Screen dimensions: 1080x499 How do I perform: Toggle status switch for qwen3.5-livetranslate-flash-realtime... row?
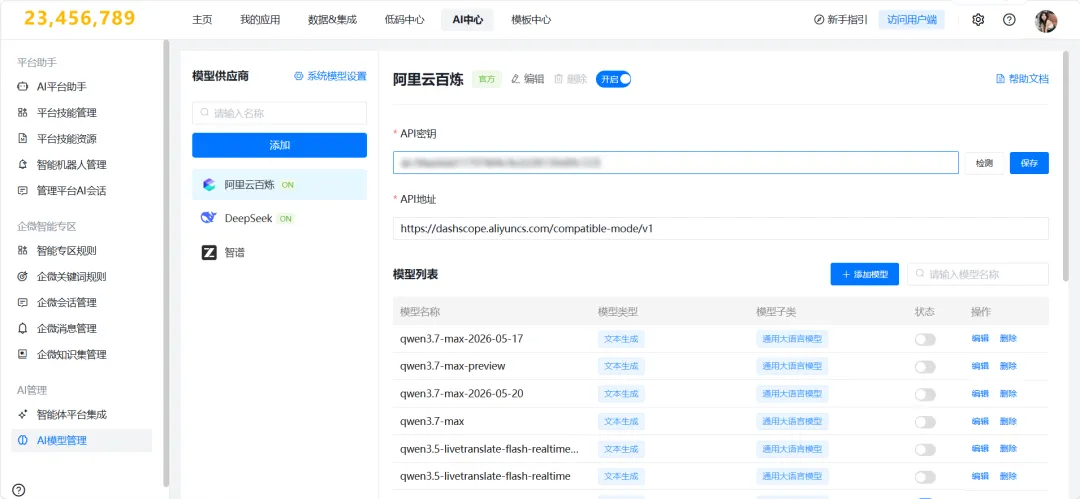925,449
